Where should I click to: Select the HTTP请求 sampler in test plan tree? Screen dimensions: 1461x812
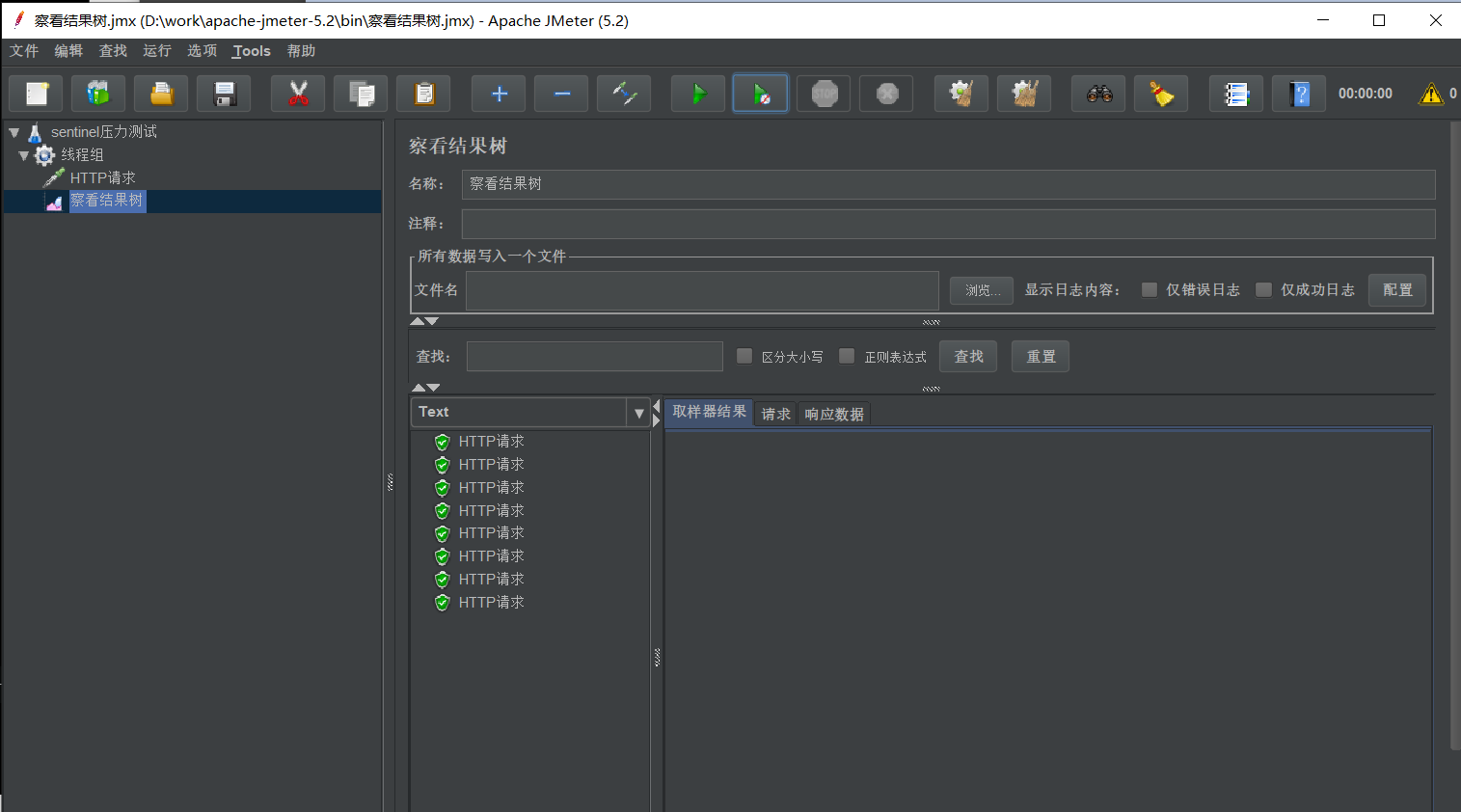102,177
